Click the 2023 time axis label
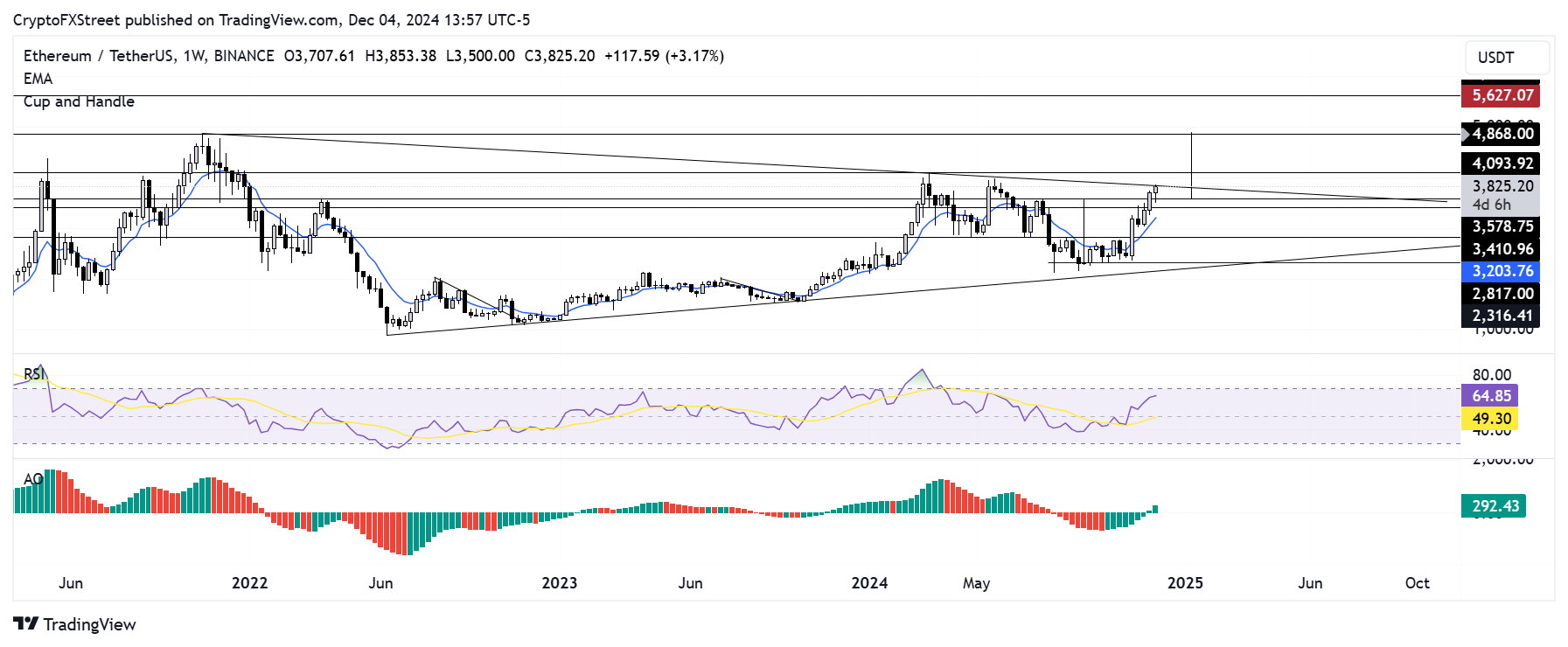Viewport: 1568px width, 647px height. [560, 583]
